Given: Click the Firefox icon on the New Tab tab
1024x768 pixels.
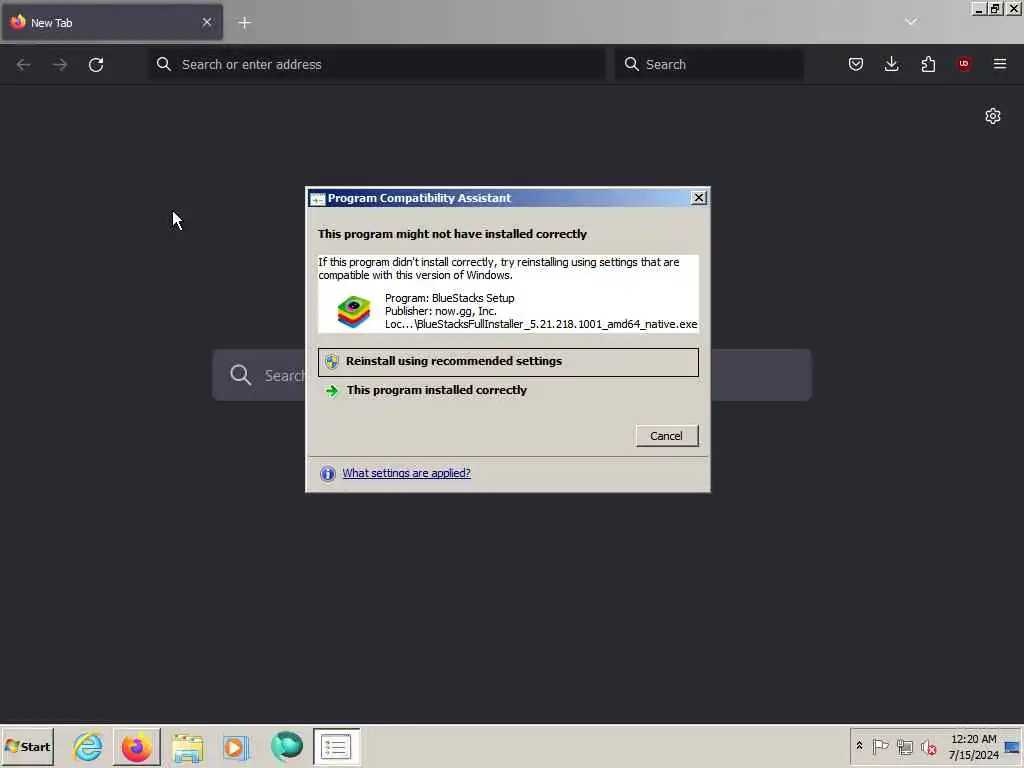Looking at the screenshot, I should pos(18,22).
